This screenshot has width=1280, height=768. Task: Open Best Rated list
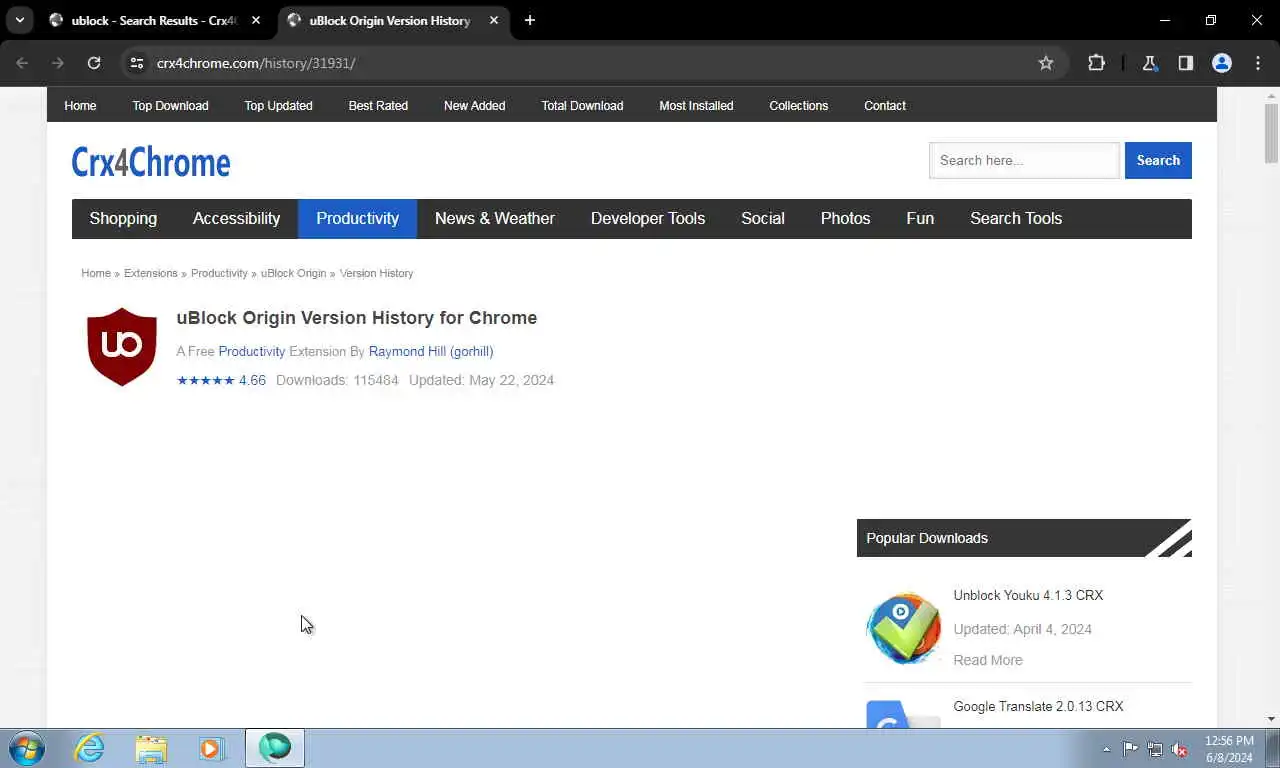coord(378,105)
